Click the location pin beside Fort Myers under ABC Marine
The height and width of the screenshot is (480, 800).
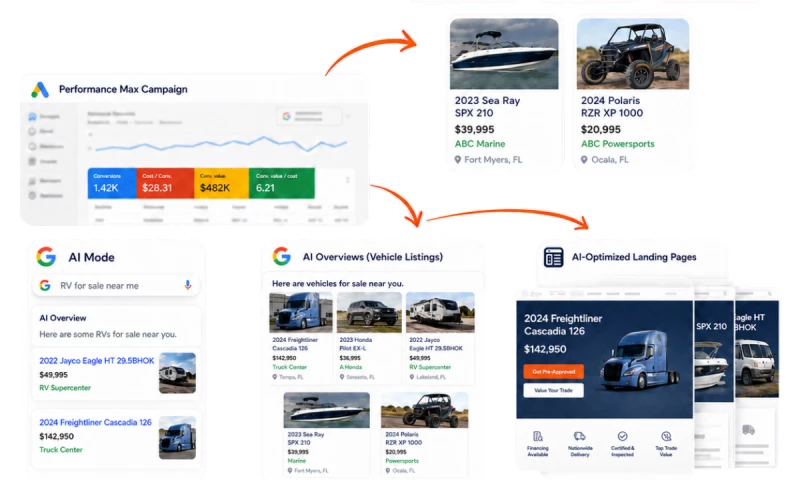point(458,160)
